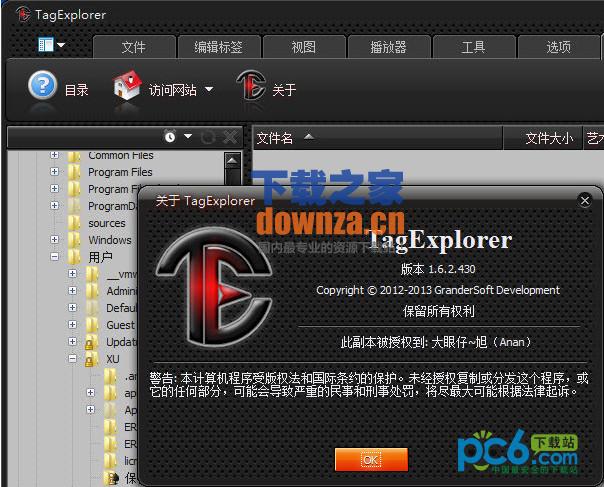The height and width of the screenshot is (487, 604).
Task: Click the 目录 label in toolbar
Action: 77,90
